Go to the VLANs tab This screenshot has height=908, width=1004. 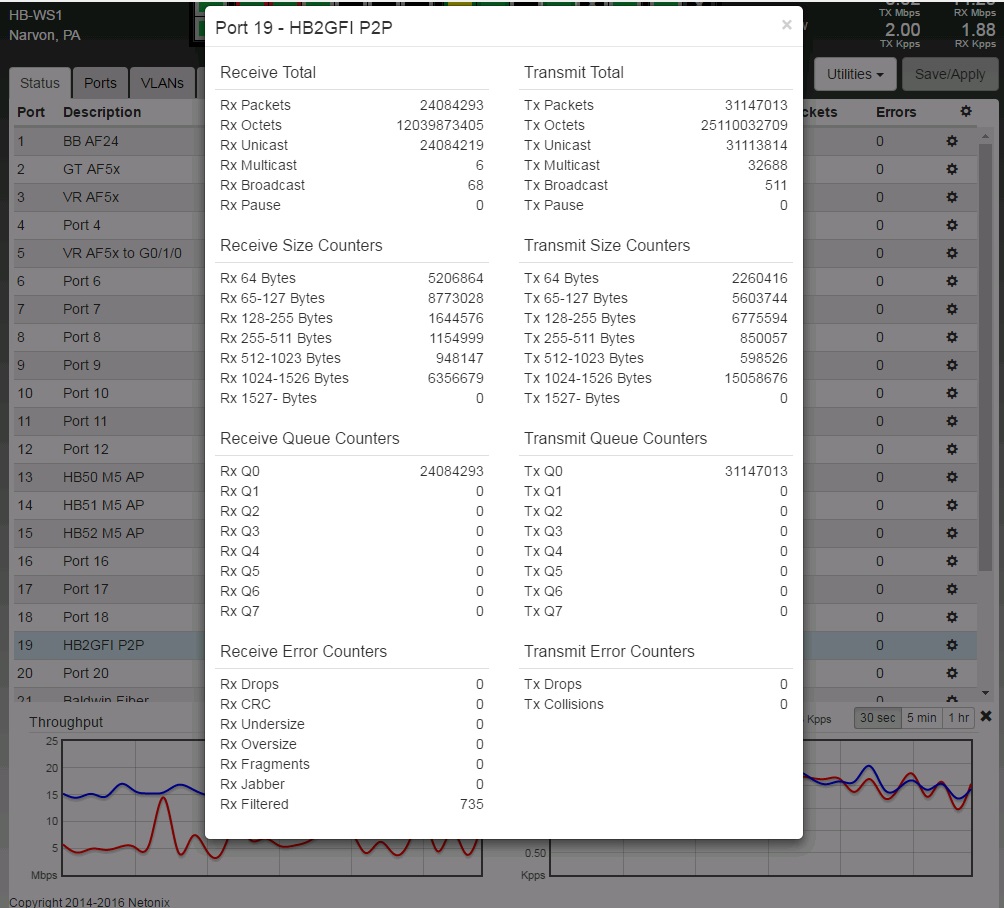(162, 84)
